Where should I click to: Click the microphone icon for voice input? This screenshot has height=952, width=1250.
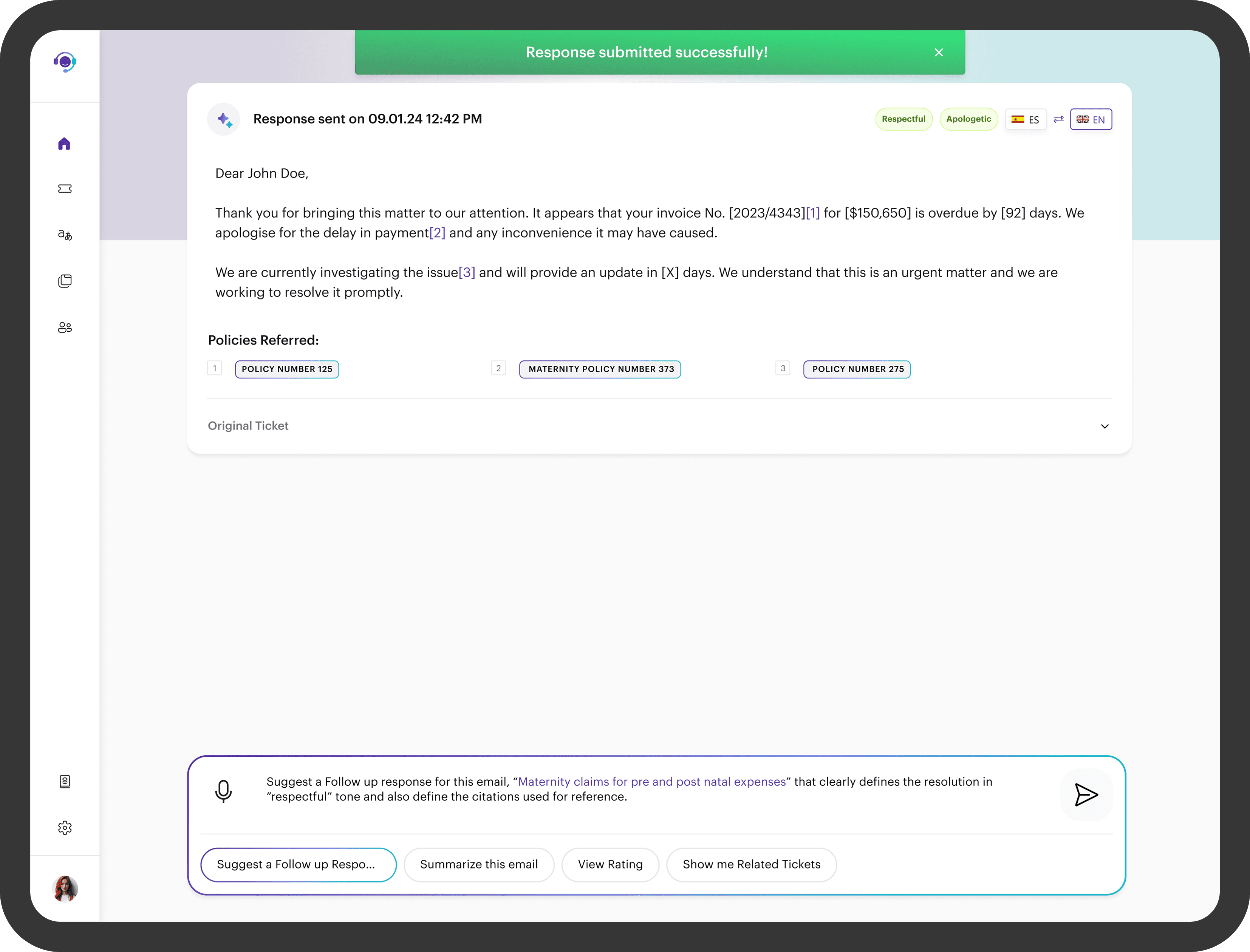[223, 792]
